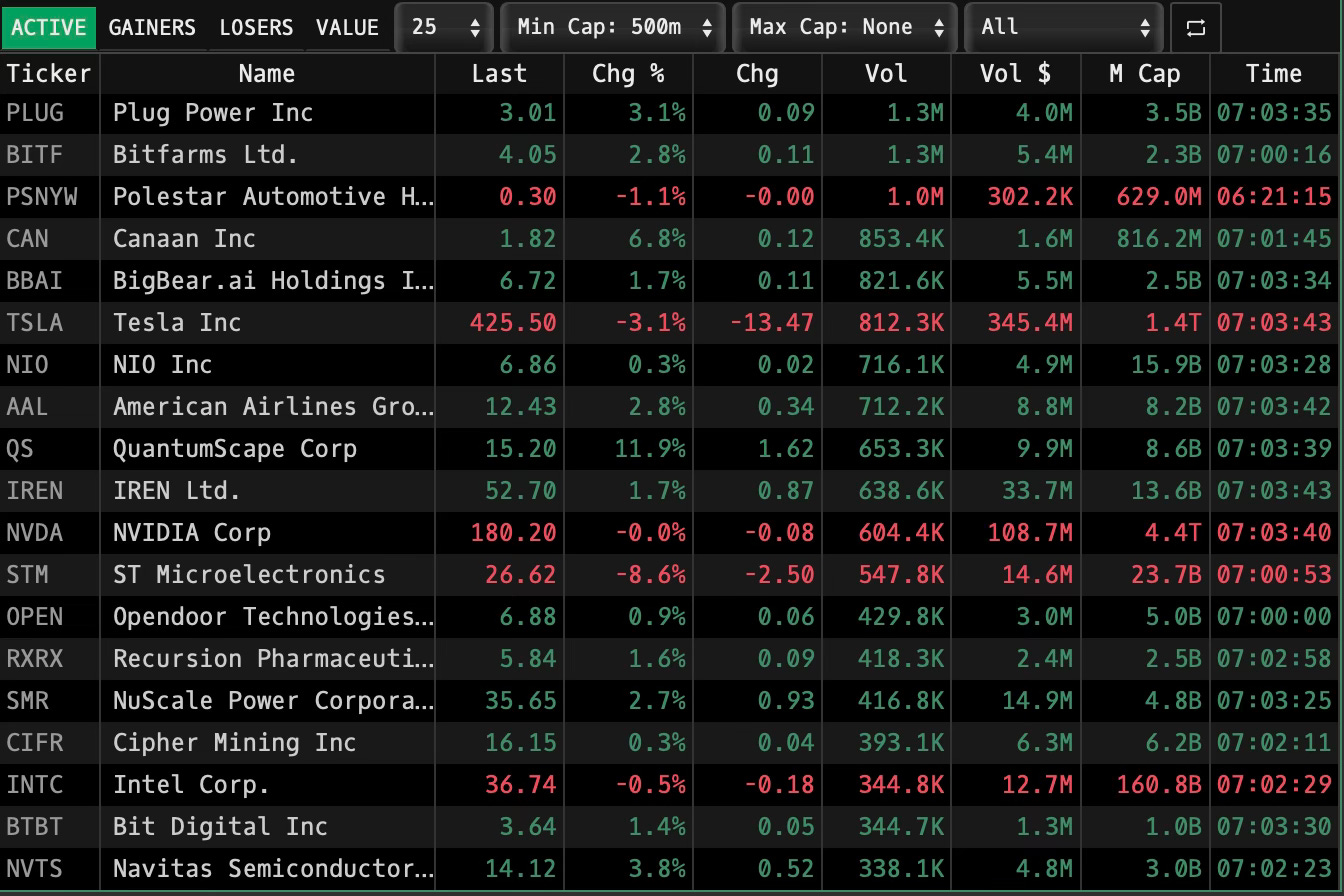
Task: Sort by the Last column header
Action: tap(499, 74)
